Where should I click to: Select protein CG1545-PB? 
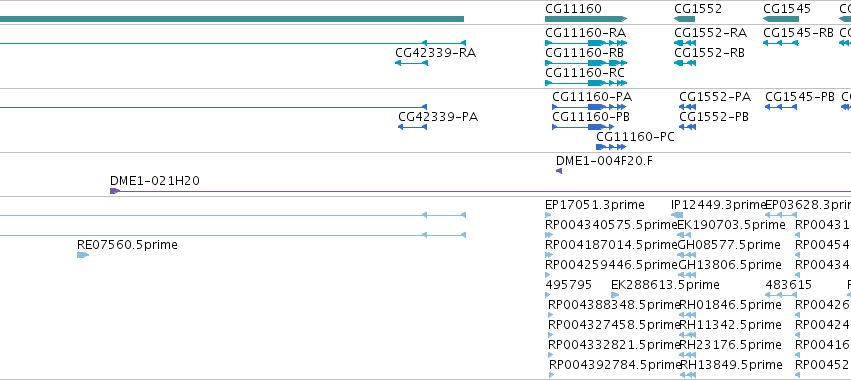pyautogui.click(x=800, y=97)
